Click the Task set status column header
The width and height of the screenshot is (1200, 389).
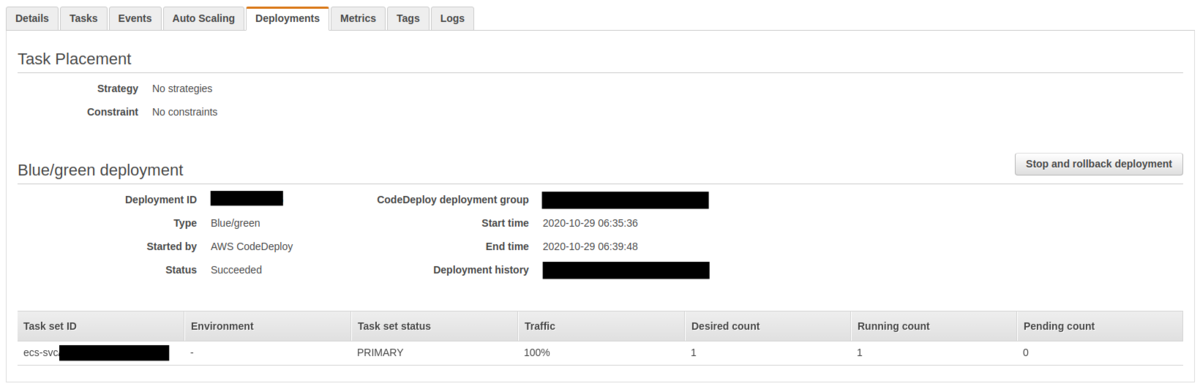(x=435, y=326)
